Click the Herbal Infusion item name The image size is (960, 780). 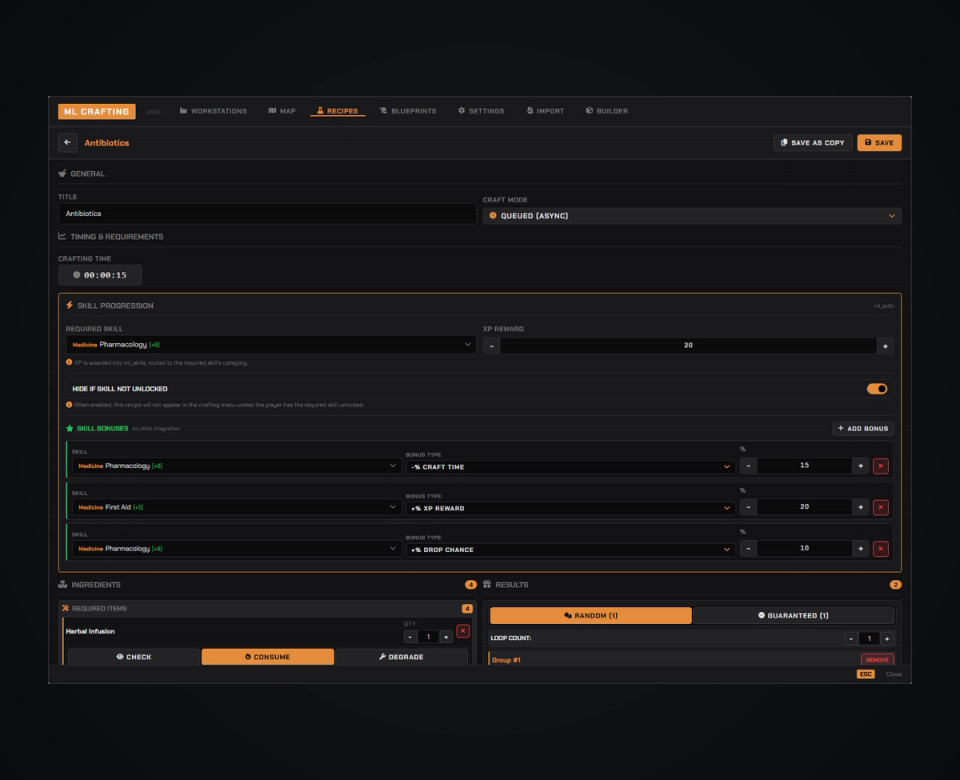(x=90, y=631)
